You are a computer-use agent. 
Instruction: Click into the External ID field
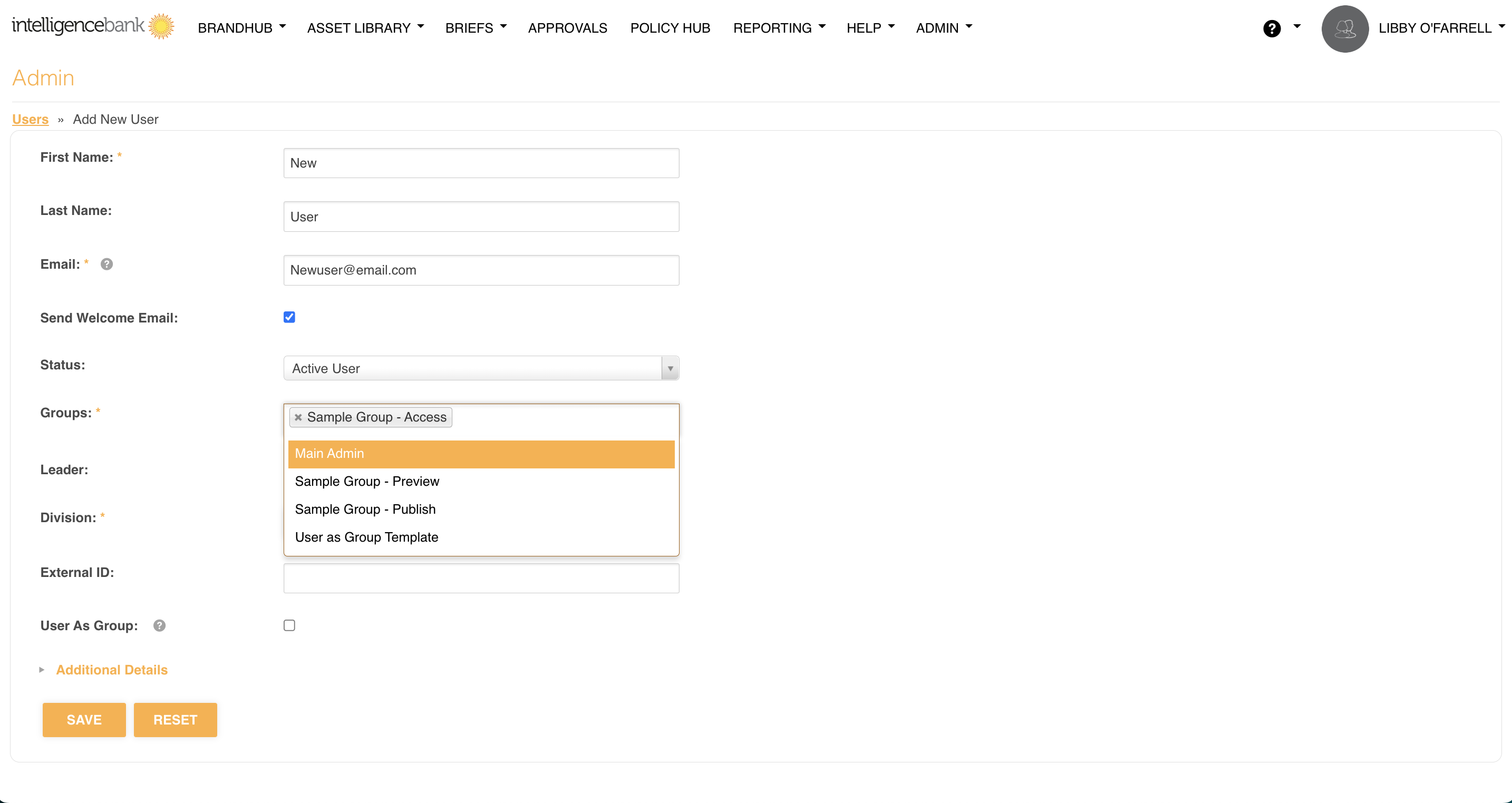pyautogui.click(x=481, y=578)
